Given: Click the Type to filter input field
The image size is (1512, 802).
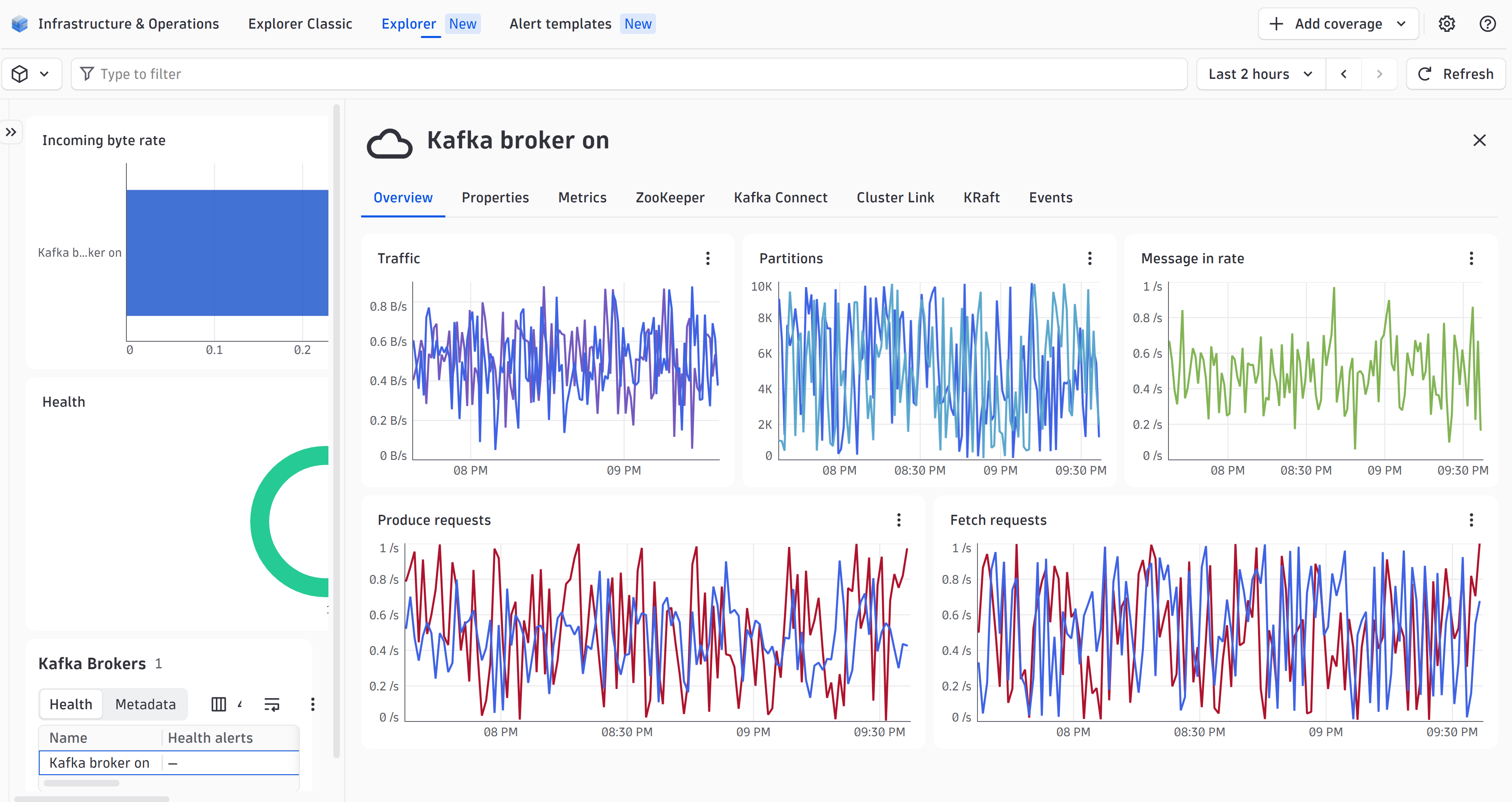Looking at the screenshot, I should tap(629, 74).
